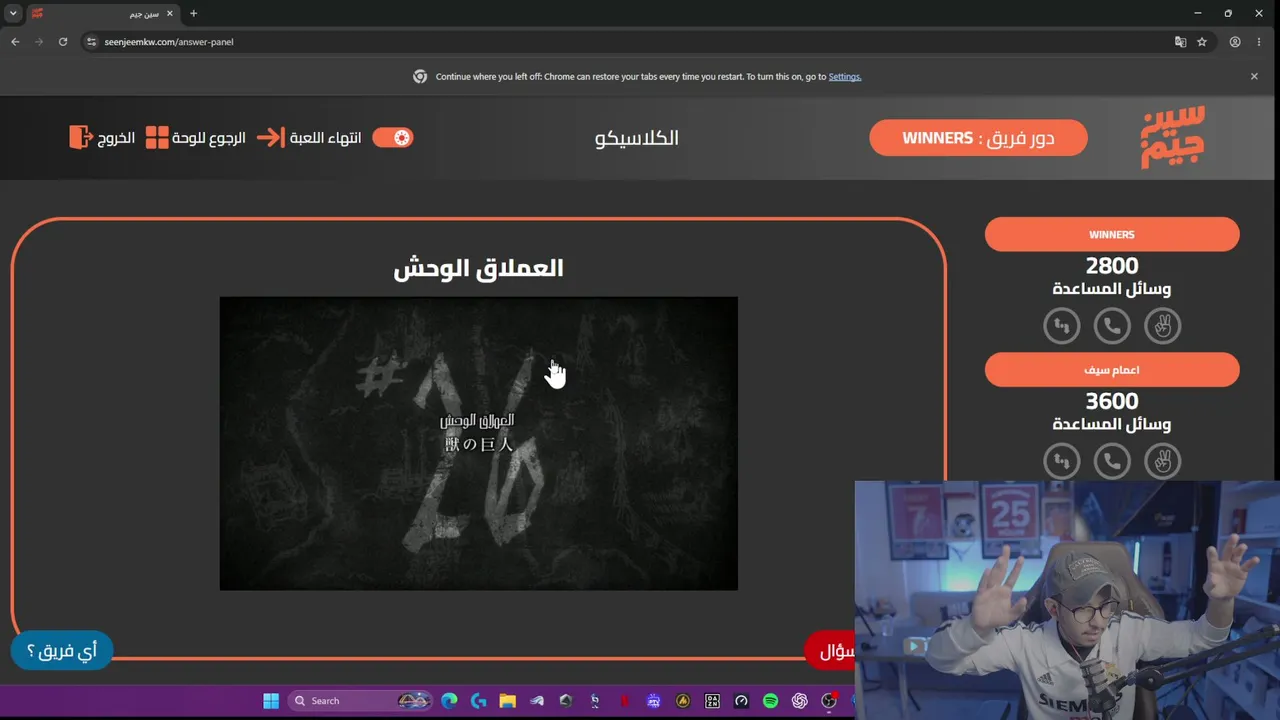Image resolution: width=1280 pixels, height=720 pixels.
Task: Open DAZN from the taskbar
Action: (712, 701)
